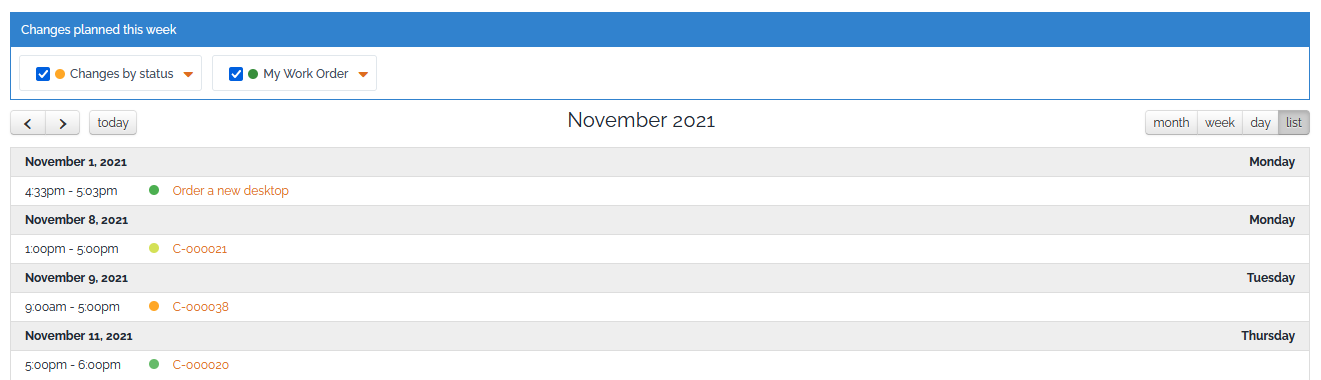Click green dot beside C-000020
Image resolution: width=1321 pixels, height=380 pixels.
pyautogui.click(x=154, y=364)
